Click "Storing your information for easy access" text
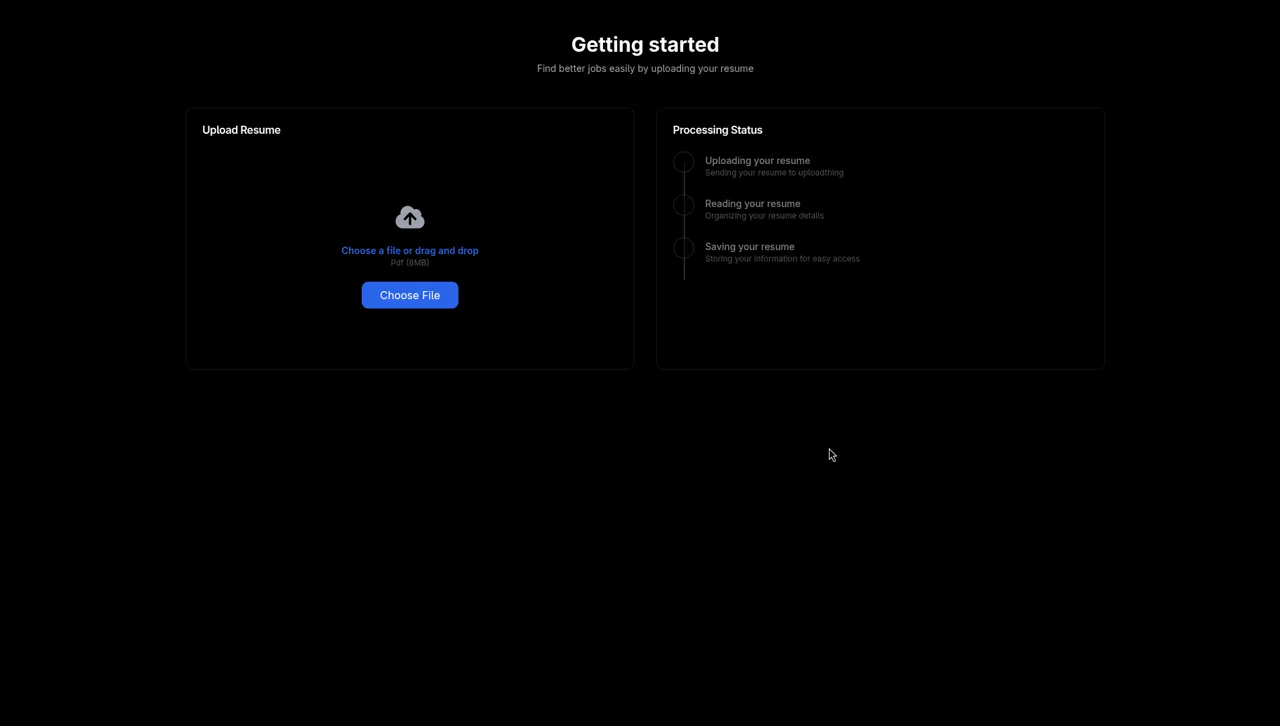Viewport: 1280px width, 726px height. 782,259
